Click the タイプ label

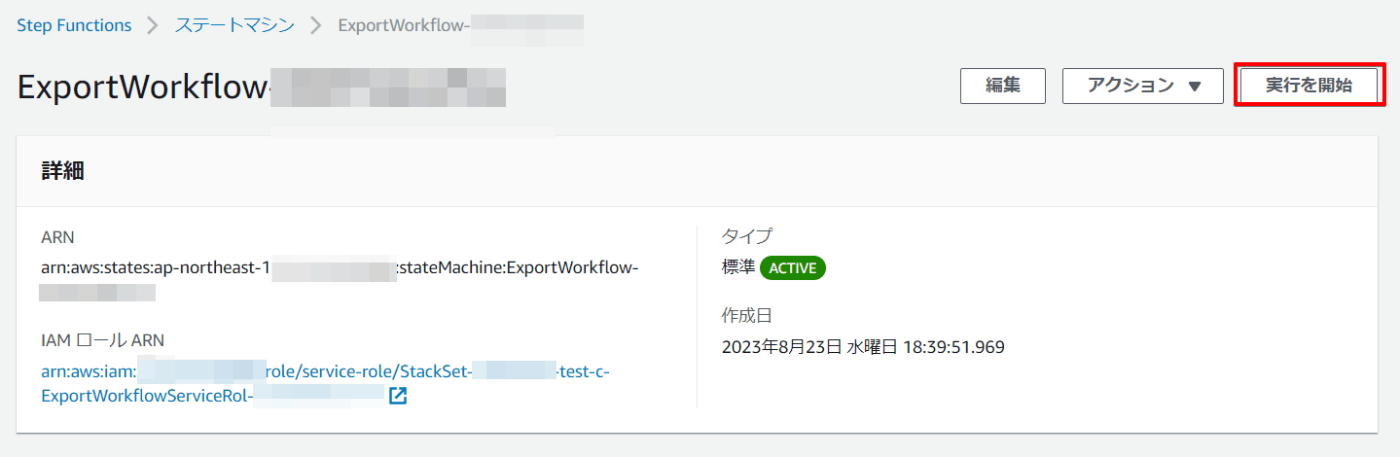click(747, 237)
